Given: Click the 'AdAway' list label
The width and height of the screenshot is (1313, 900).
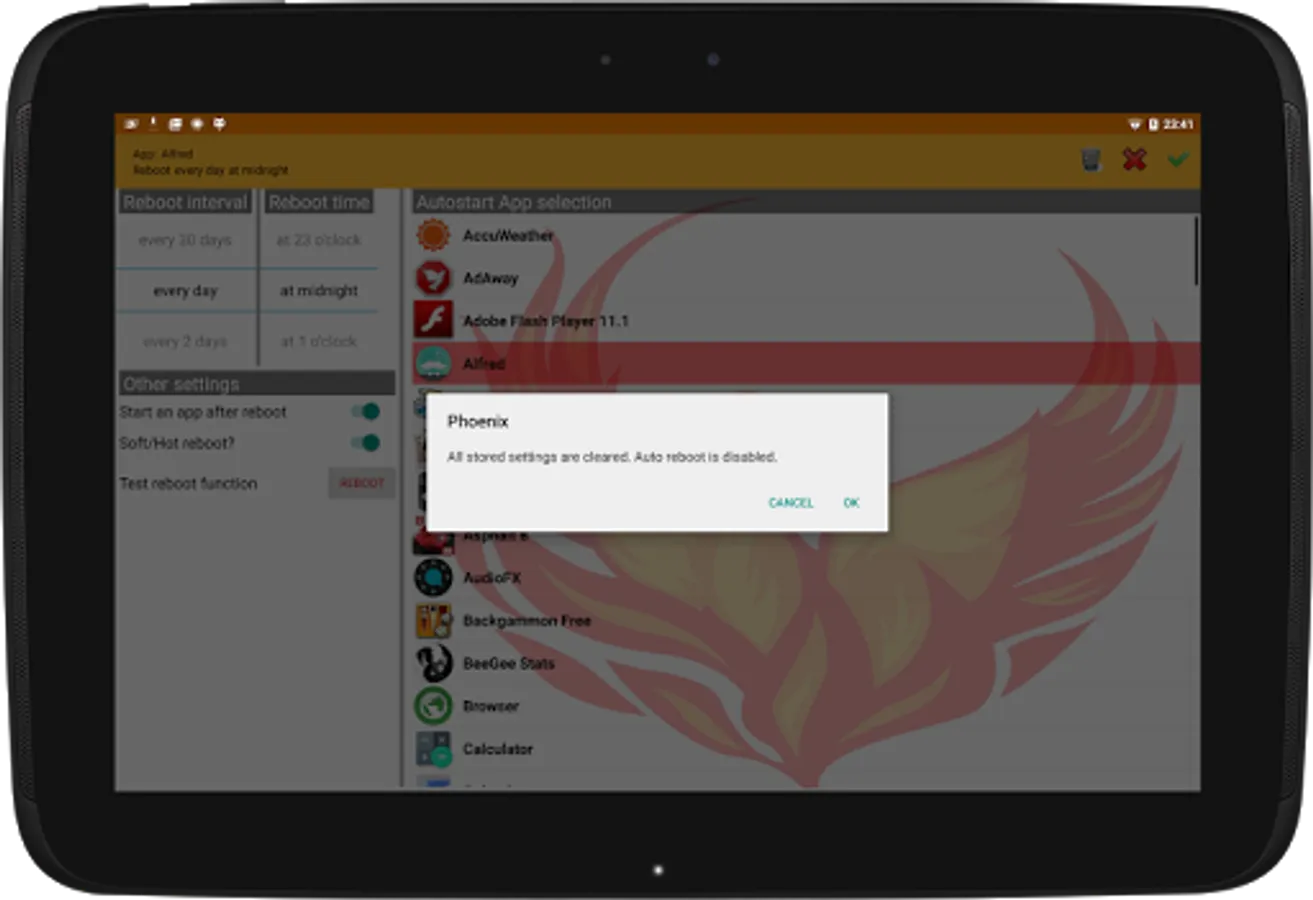Looking at the screenshot, I should [x=490, y=278].
